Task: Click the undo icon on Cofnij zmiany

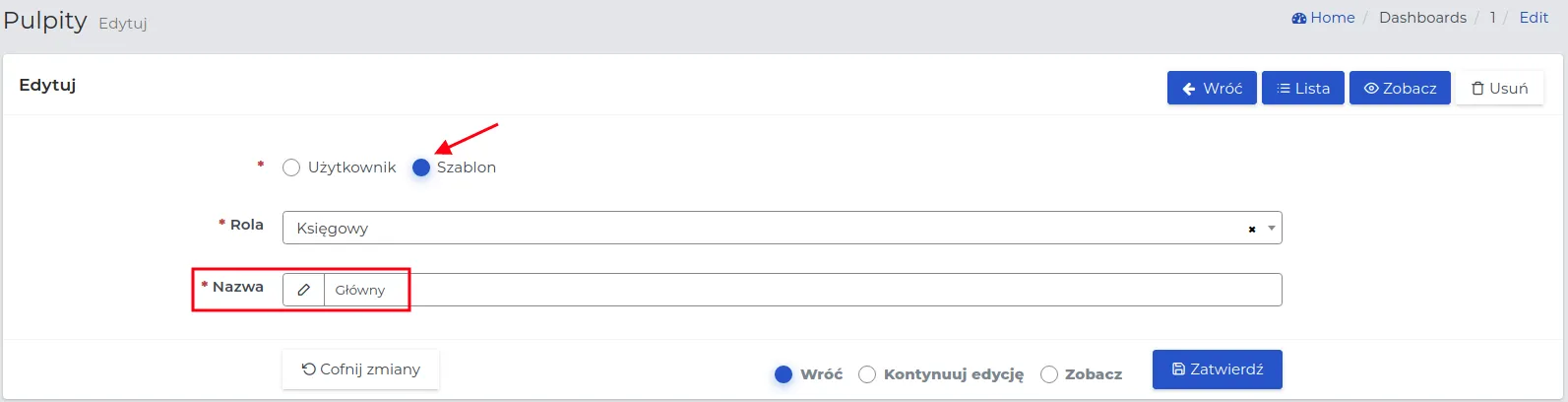Action: coord(309,369)
